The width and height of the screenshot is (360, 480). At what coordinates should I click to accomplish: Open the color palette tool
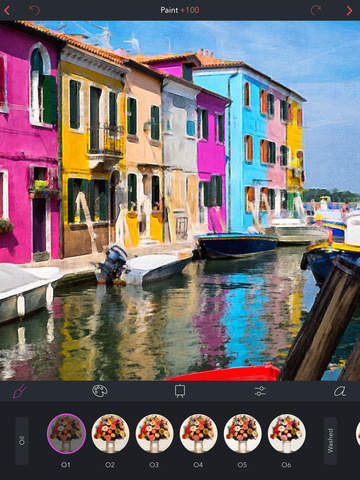click(x=100, y=391)
